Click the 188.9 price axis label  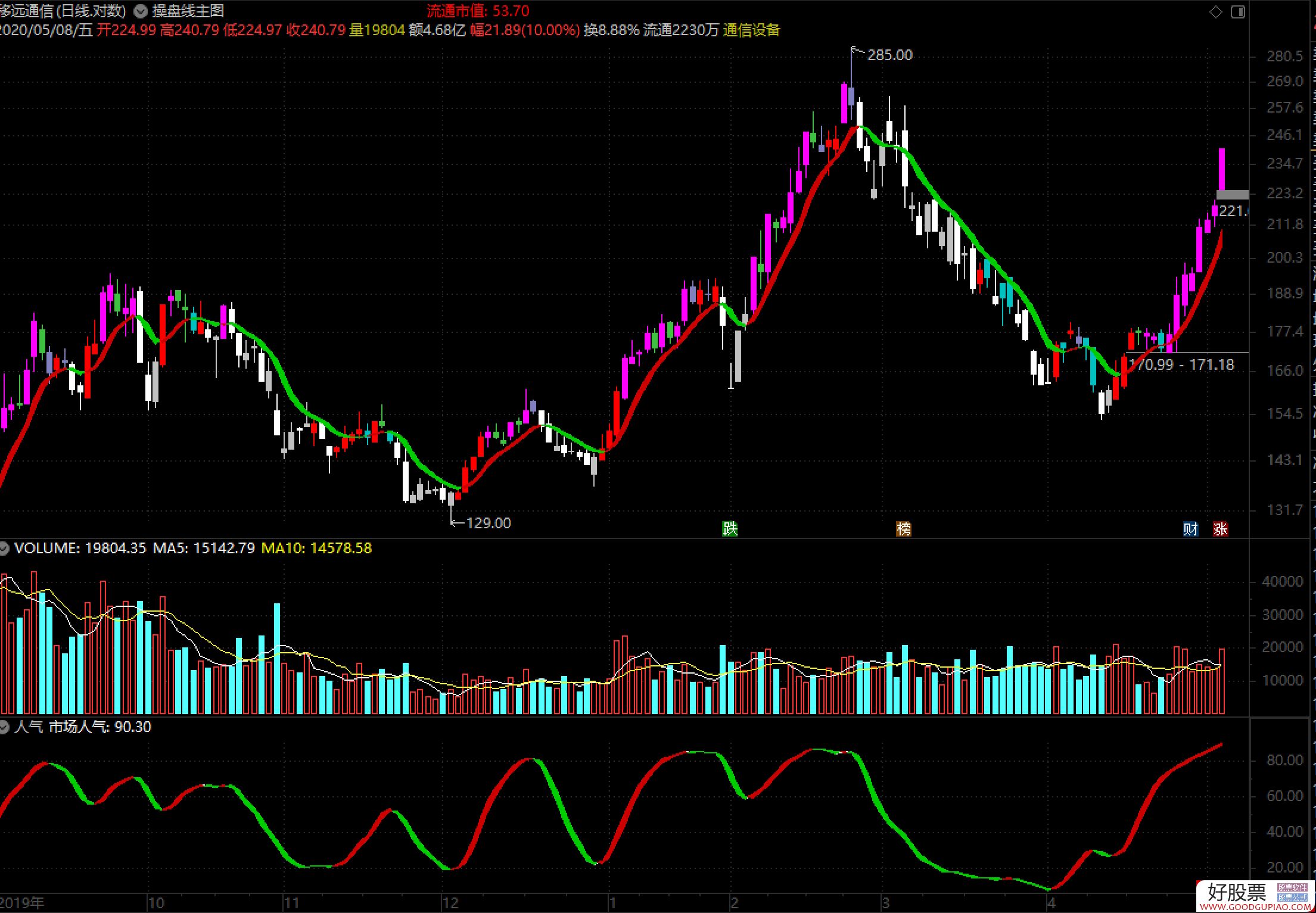click(x=1285, y=293)
